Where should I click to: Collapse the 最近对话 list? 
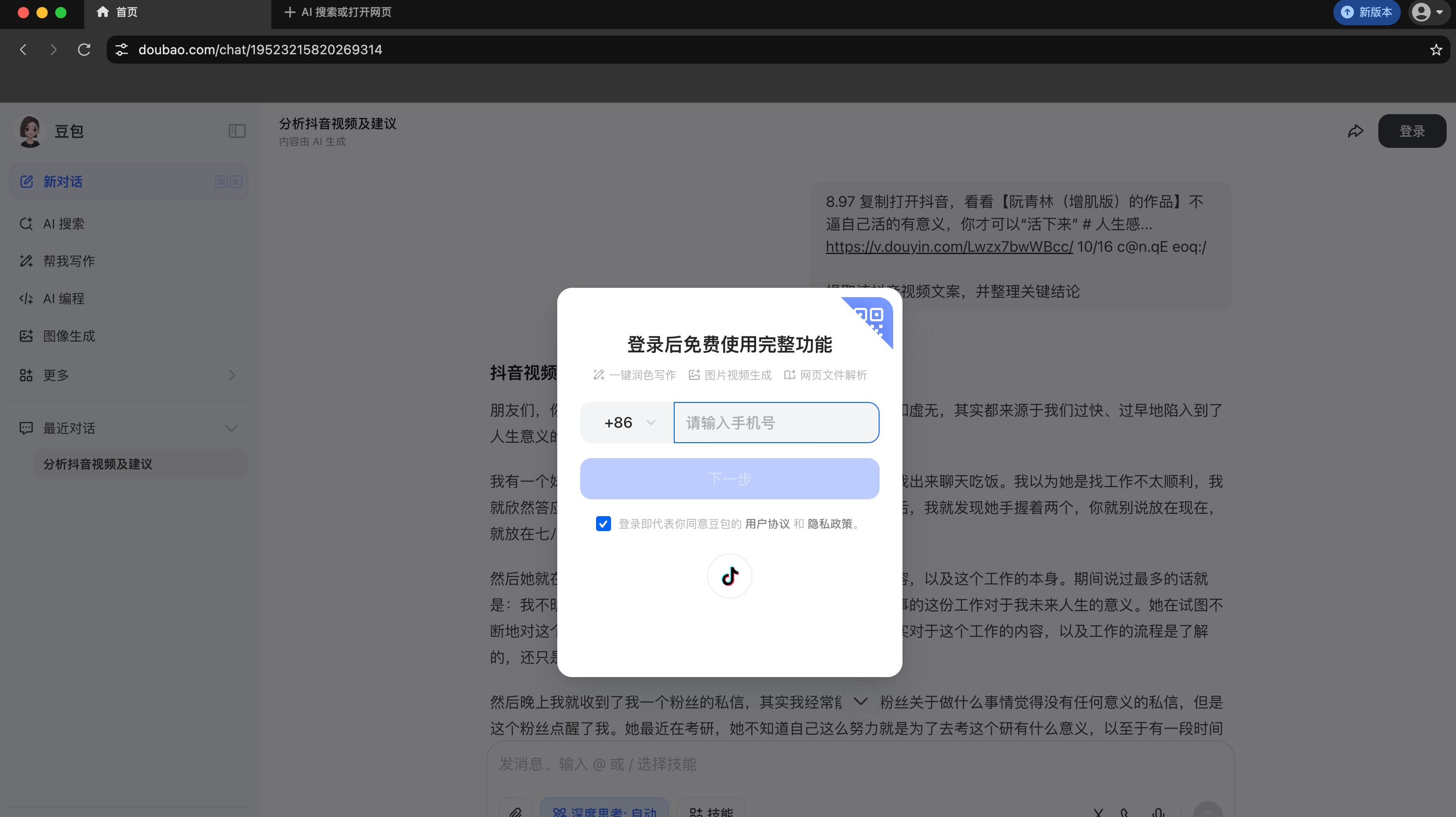(231, 428)
